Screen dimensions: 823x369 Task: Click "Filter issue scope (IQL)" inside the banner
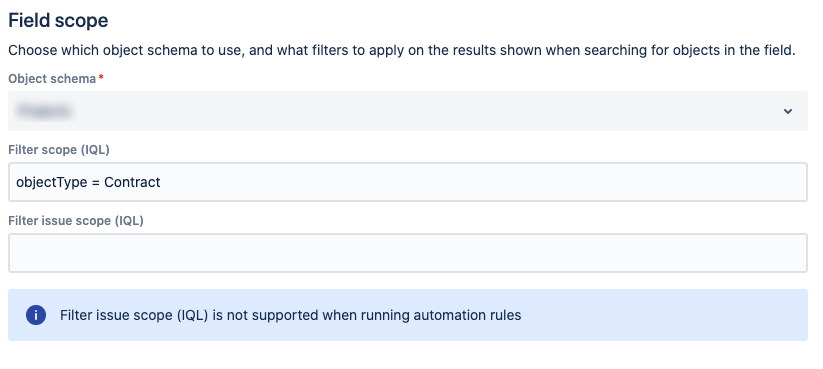(x=134, y=315)
